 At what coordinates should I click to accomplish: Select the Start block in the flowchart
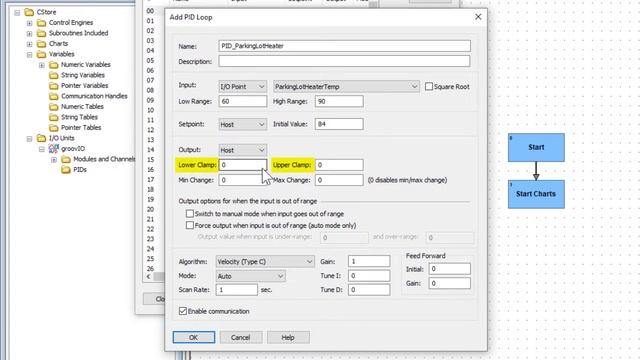pyautogui.click(x=536, y=147)
